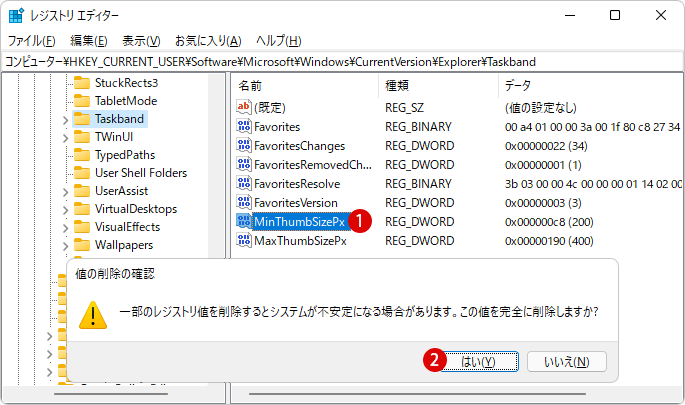Click the data cell 0x00000190 (400)
The image size is (685, 405).
[549, 241]
